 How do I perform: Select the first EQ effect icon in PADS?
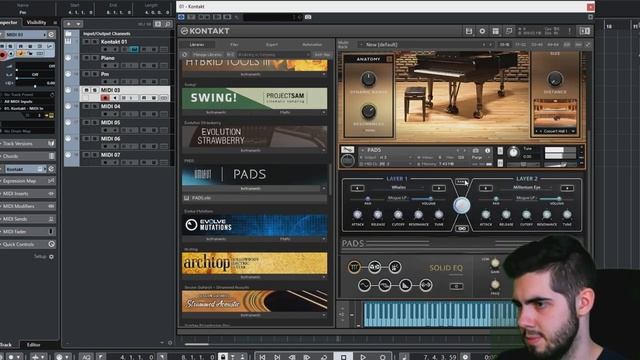click(354, 267)
